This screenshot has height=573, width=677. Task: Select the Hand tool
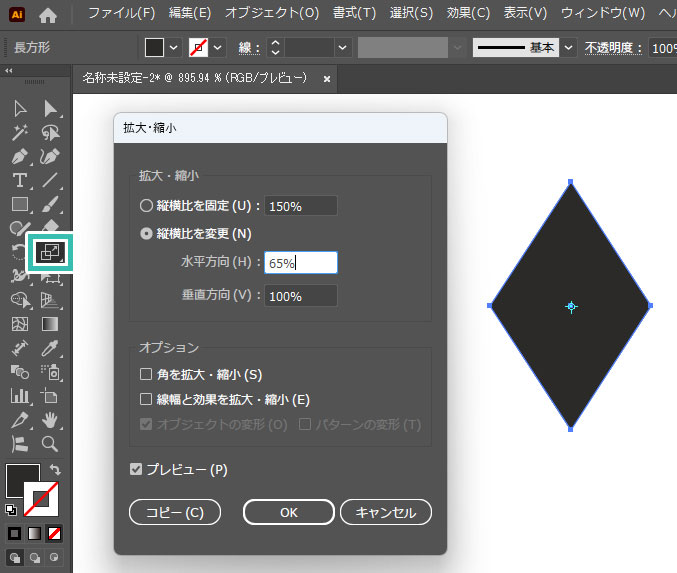(x=50, y=420)
